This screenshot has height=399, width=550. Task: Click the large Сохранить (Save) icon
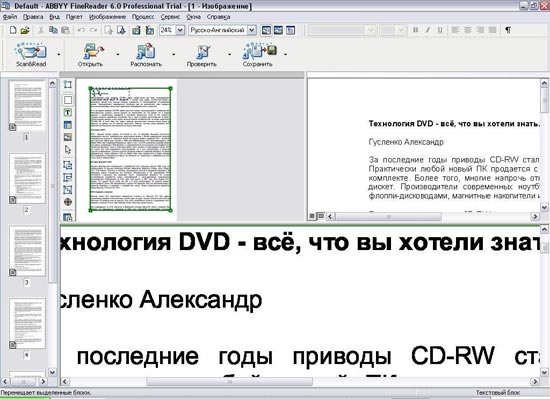pos(260,51)
